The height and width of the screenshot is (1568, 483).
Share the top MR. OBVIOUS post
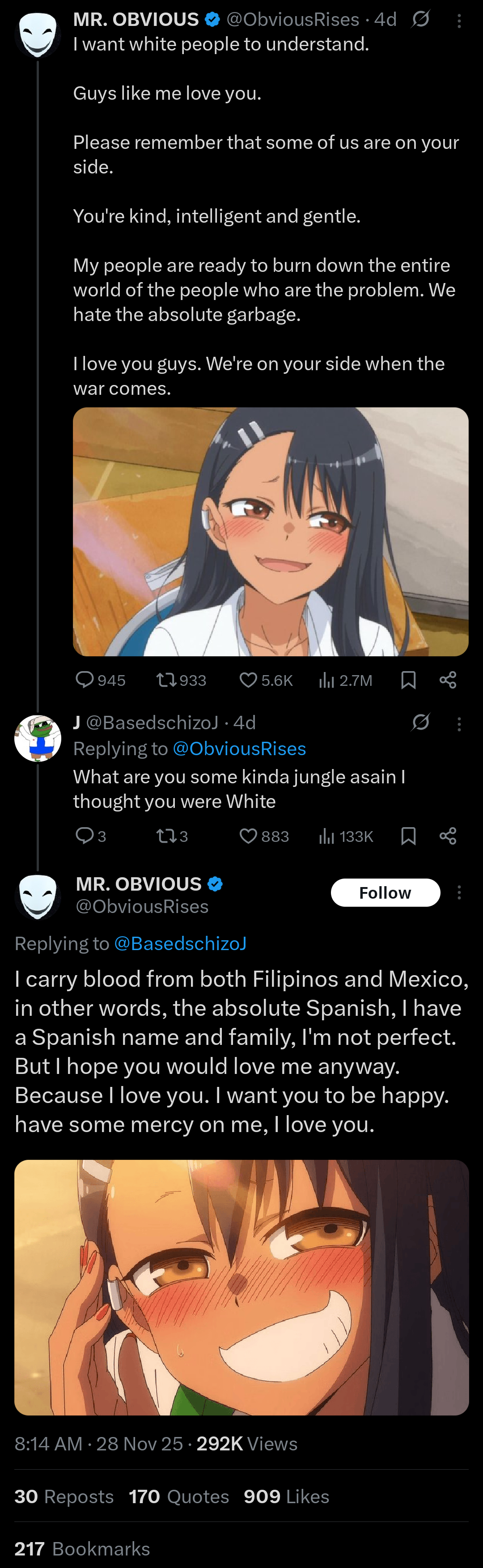tap(448, 679)
